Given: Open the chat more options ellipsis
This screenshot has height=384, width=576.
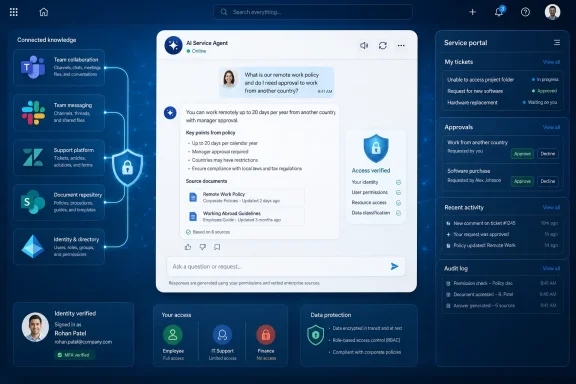Looking at the screenshot, I should pyautogui.click(x=401, y=46).
